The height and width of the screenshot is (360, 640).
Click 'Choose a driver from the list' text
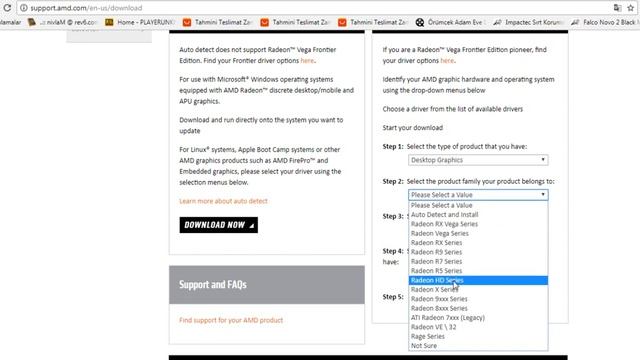coord(453,109)
